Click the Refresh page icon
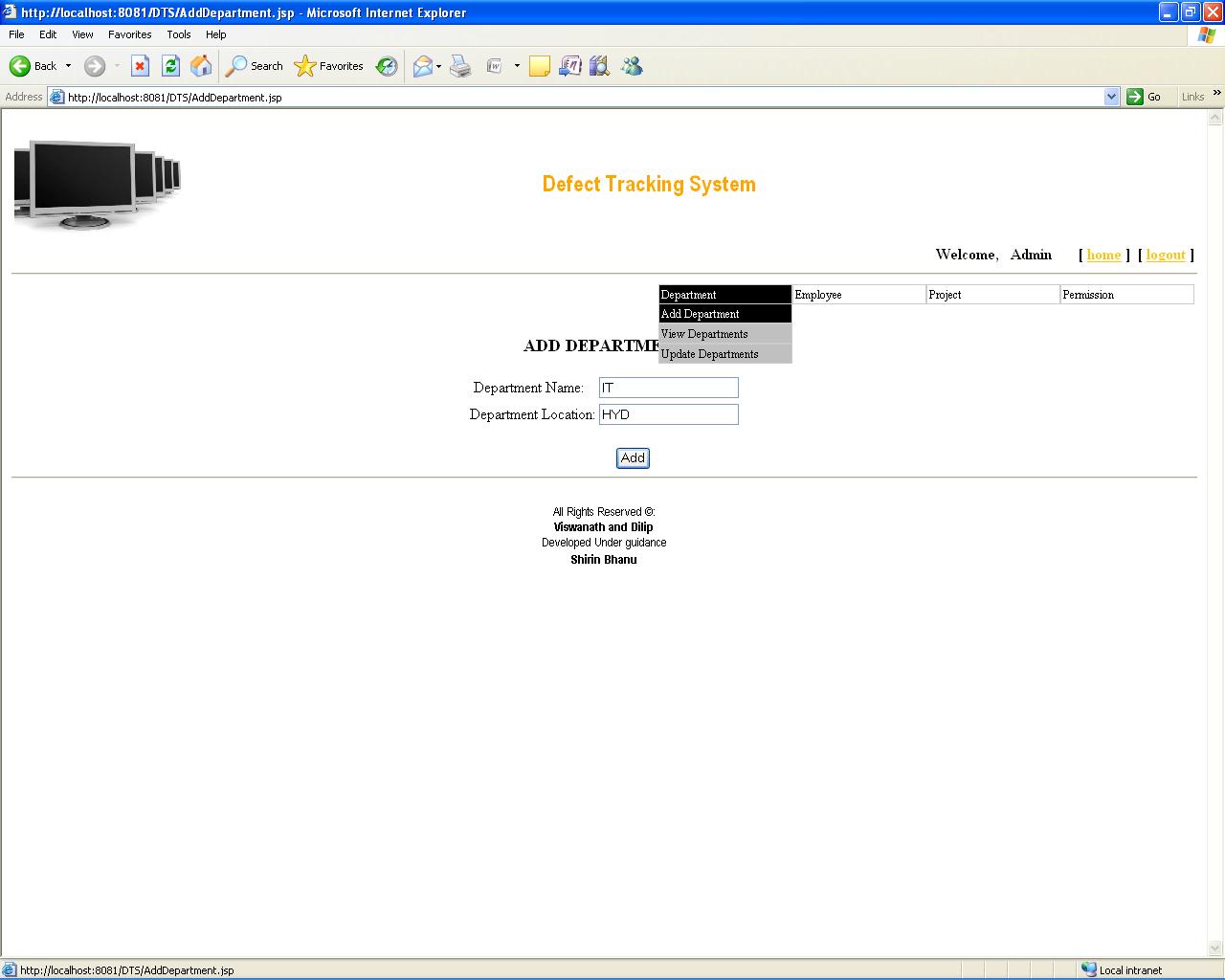The image size is (1225, 980). coord(170,66)
